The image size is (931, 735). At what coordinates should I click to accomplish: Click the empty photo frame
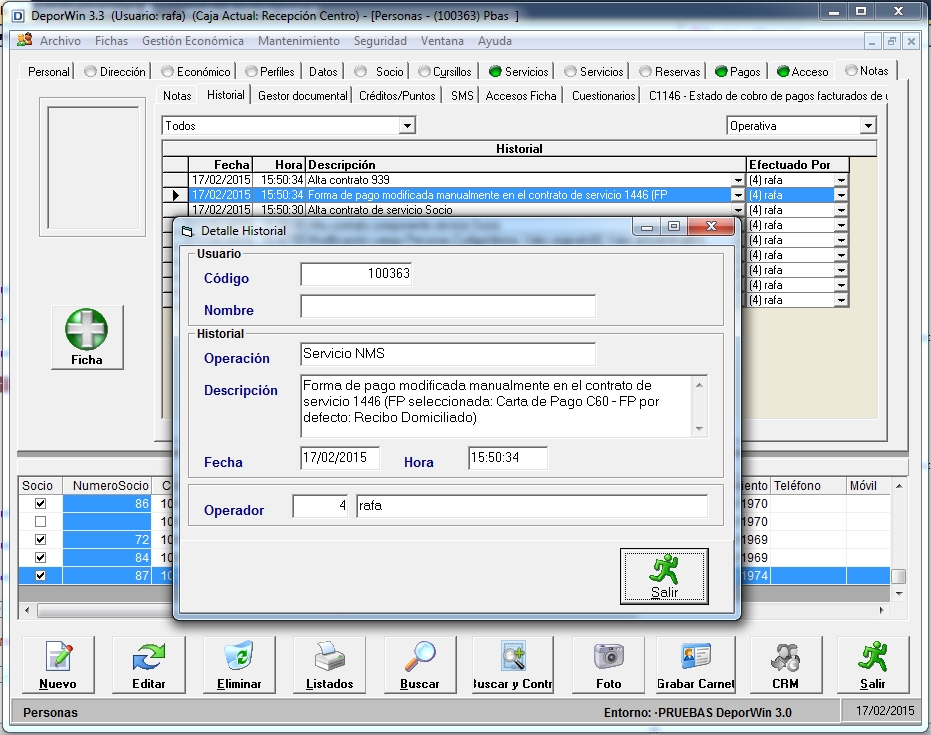pos(93,167)
